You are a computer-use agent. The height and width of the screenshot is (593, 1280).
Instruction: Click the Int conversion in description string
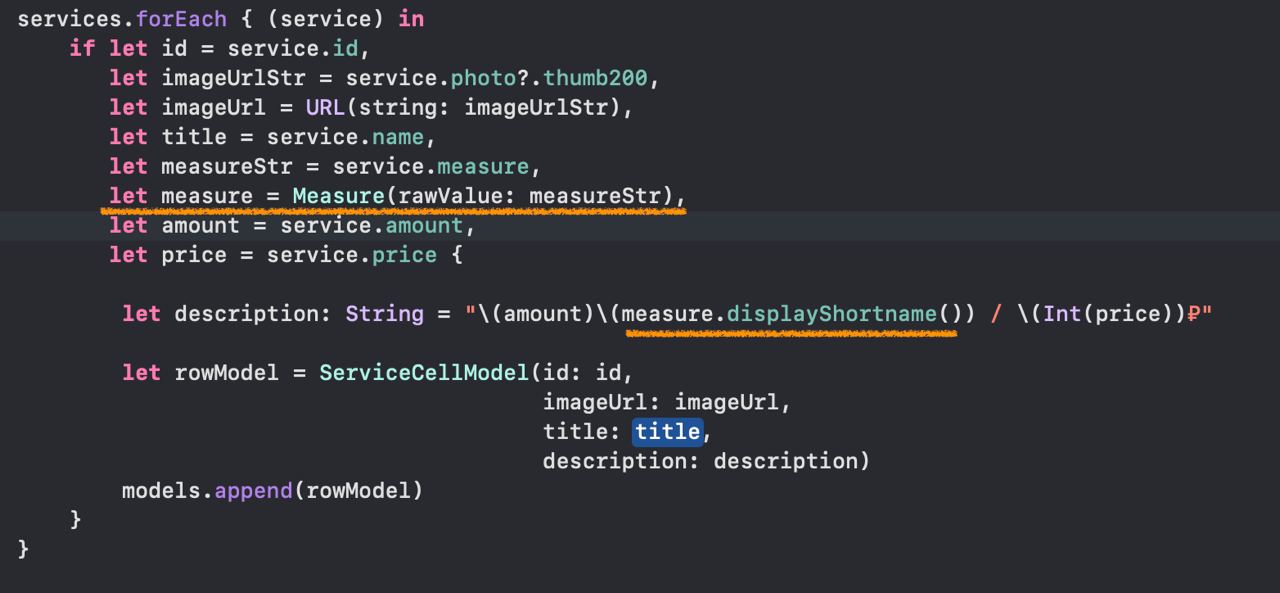click(x=1062, y=314)
